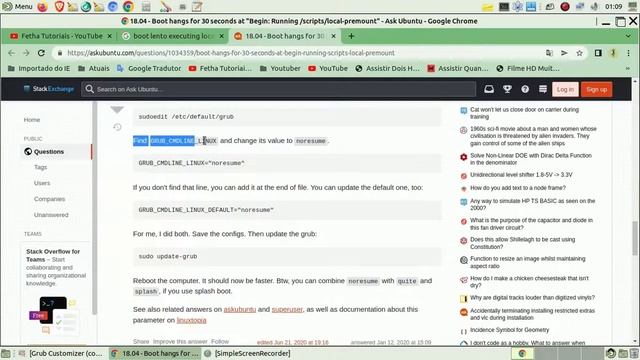The width and height of the screenshot is (640, 360).
Task: Switch to SimpleScreenRecorder in the taskbar
Action: (x=248, y=353)
